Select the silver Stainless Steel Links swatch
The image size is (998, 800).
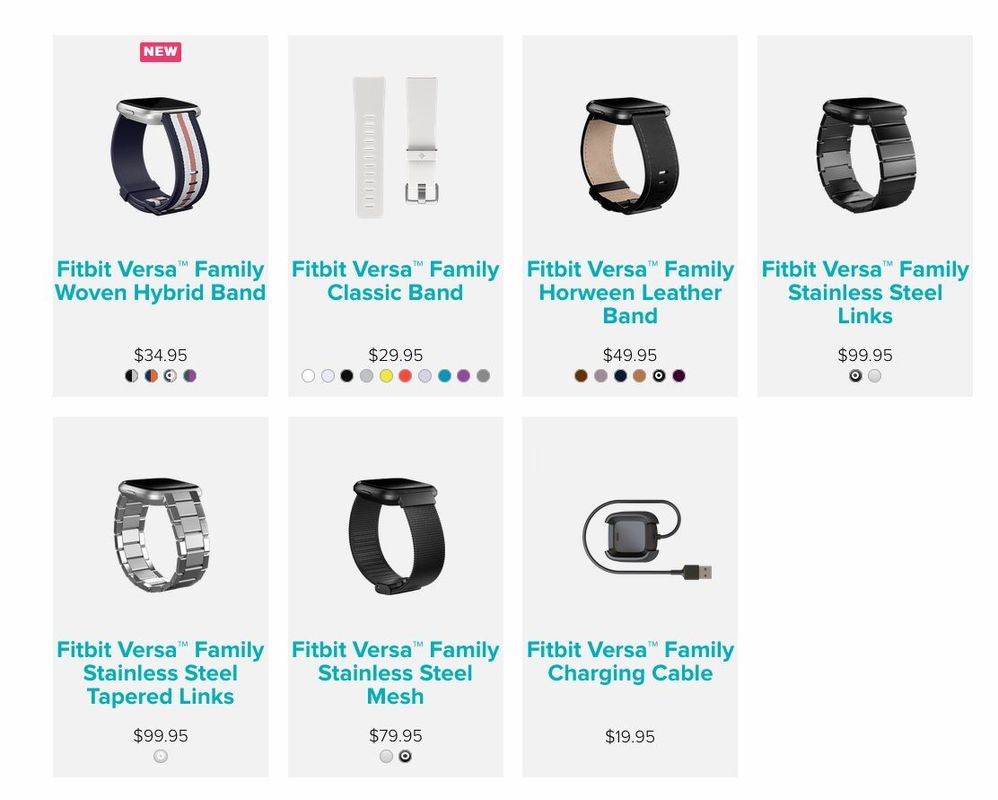click(x=875, y=376)
